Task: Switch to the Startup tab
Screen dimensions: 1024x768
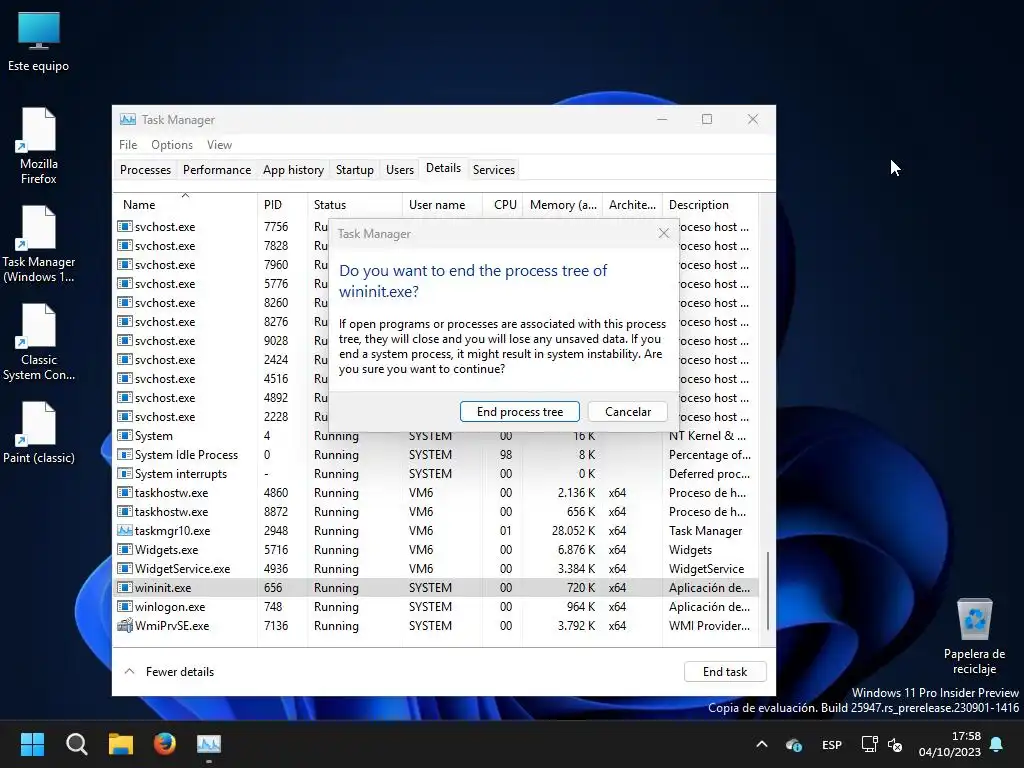Action: coord(355,169)
